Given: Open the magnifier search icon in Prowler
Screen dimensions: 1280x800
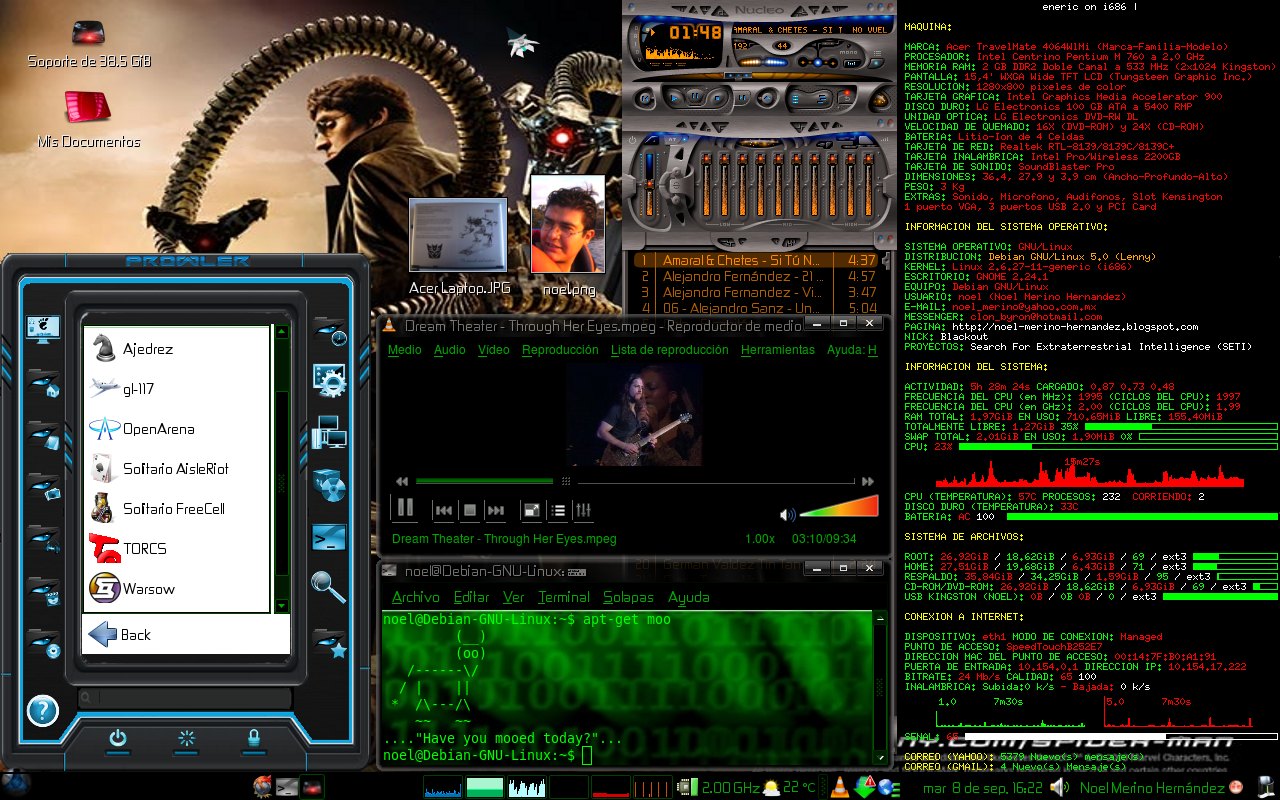Looking at the screenshot, I should click(329, 587).
